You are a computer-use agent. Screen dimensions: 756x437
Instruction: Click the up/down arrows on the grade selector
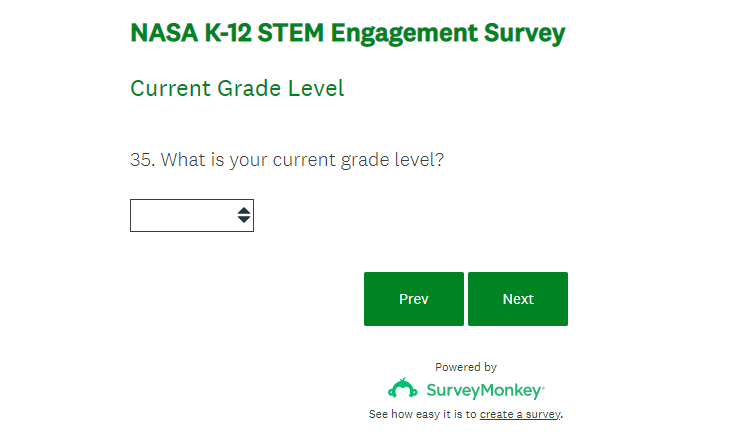coord(244,215)
